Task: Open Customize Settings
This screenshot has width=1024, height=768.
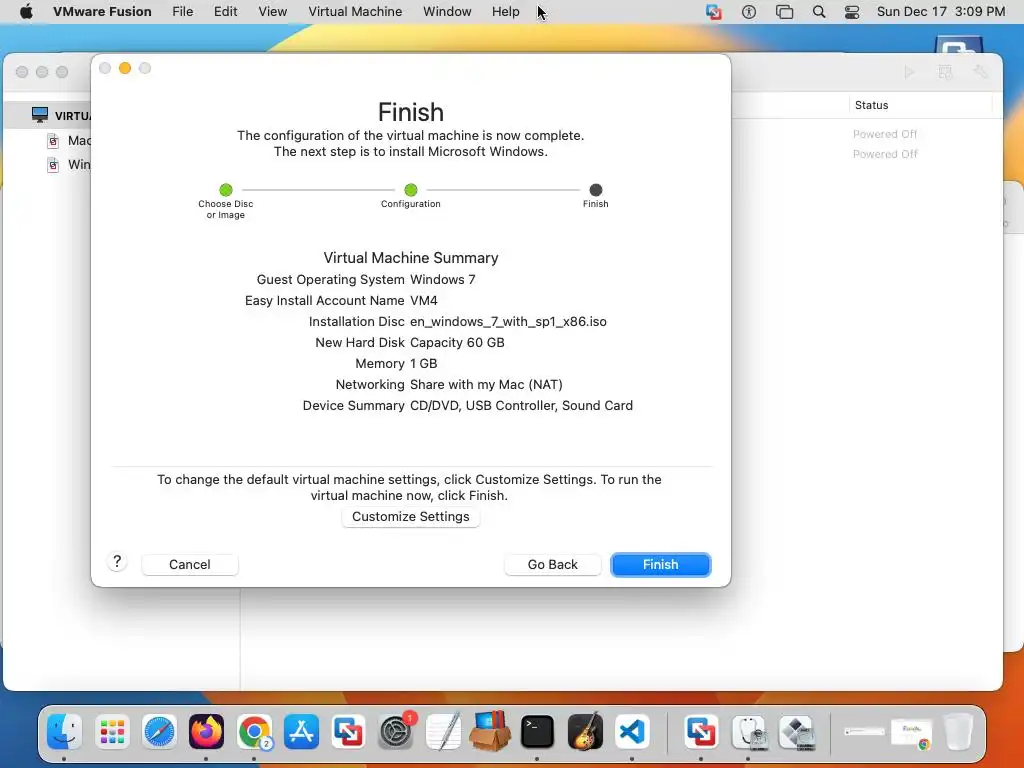Action: click(410, 517)
